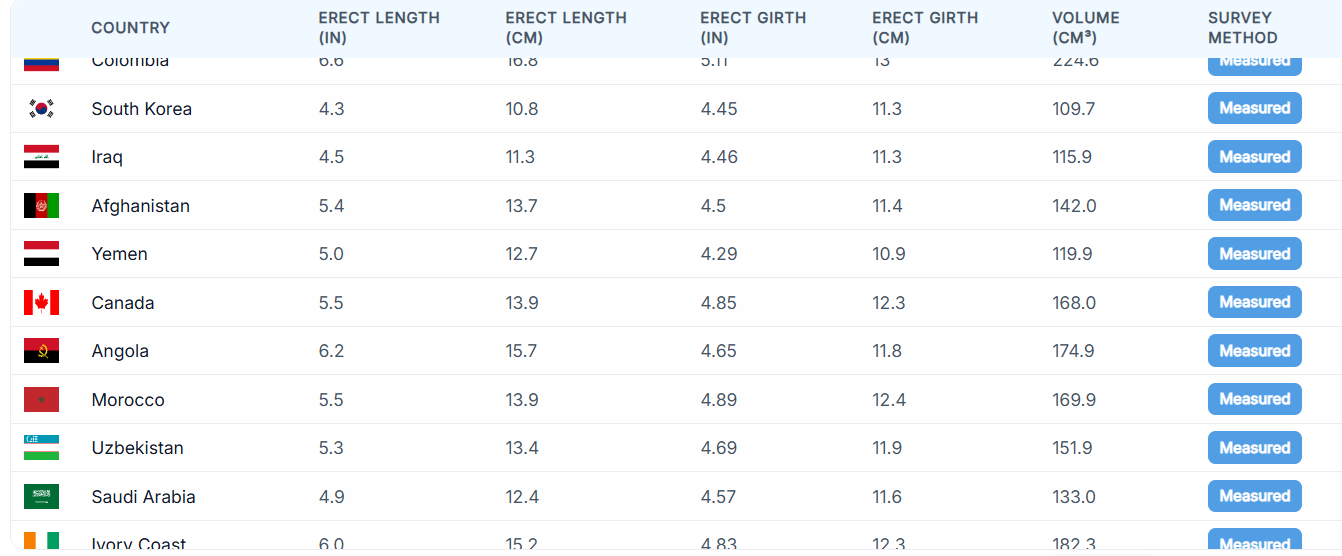The image size is (1342, 556).
Task: Click the Angola flag icon
Action: pyautogui.click(x=41, y=351)
